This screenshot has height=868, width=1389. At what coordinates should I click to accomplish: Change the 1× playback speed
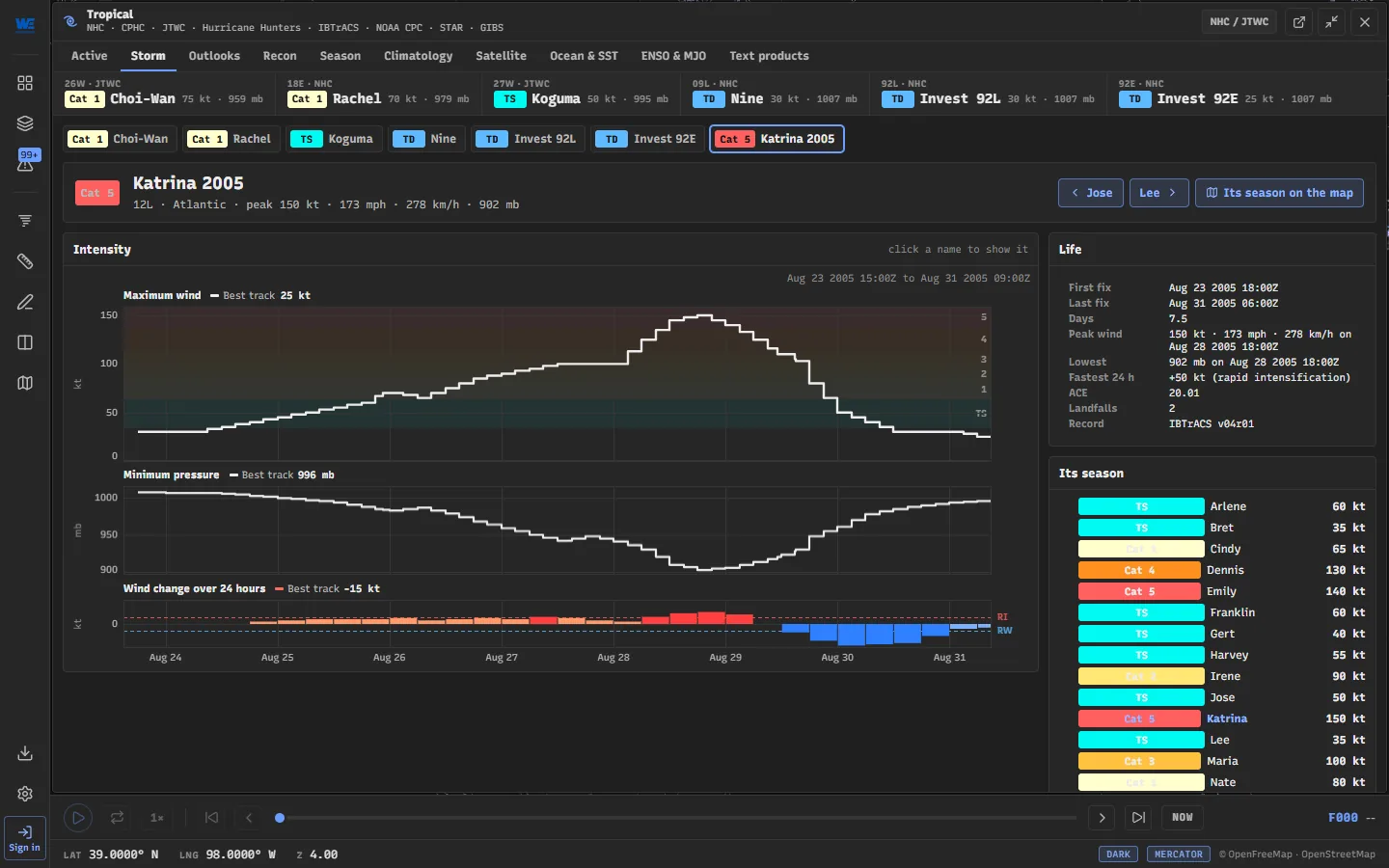157,818
